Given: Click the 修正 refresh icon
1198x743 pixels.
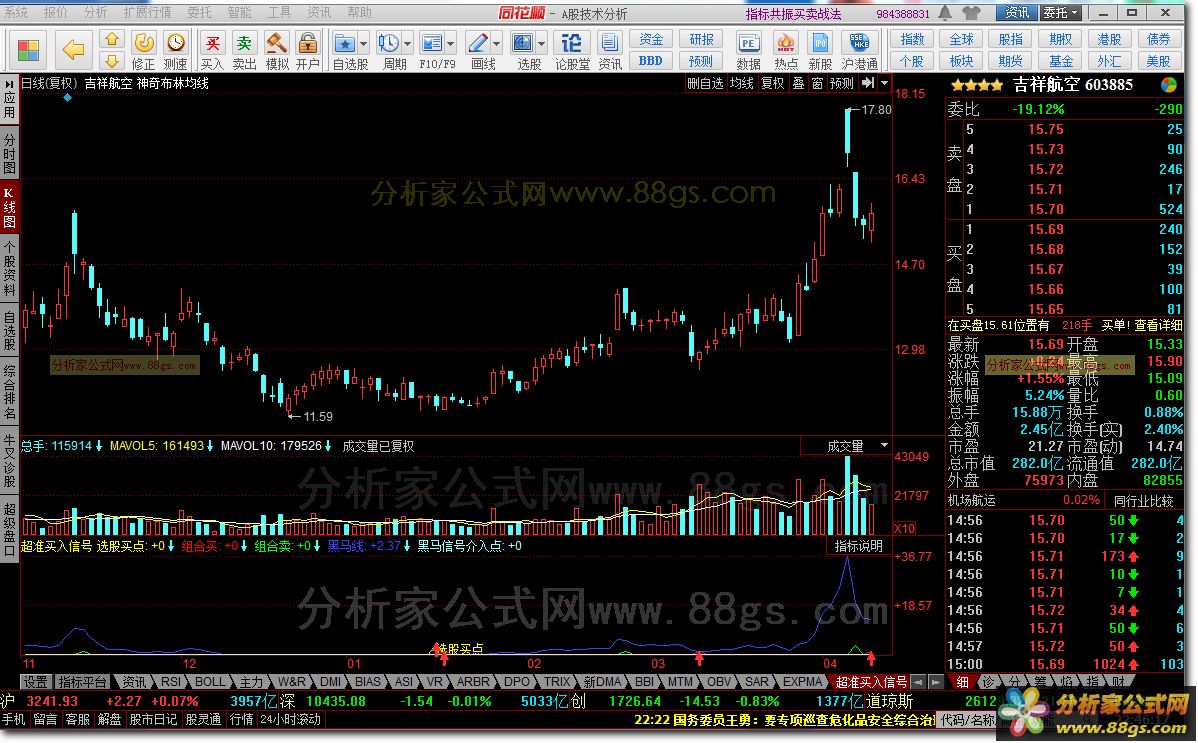Looking at the screenshot, I should point(144,43).
